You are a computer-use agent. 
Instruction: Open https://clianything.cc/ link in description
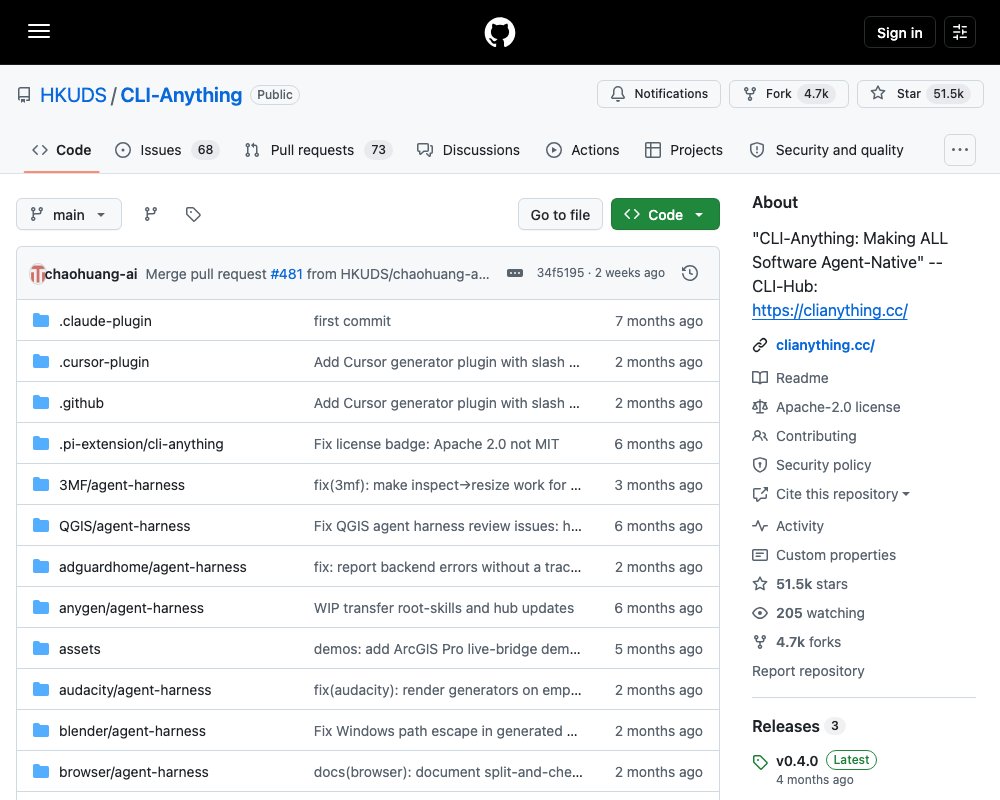830,311
